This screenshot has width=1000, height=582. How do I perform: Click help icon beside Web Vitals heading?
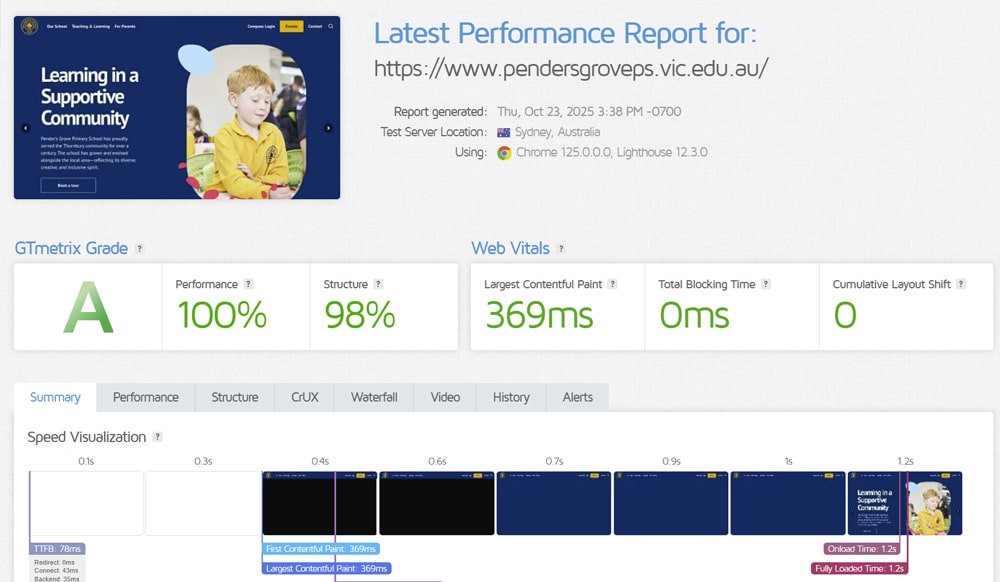click(561, 249)
